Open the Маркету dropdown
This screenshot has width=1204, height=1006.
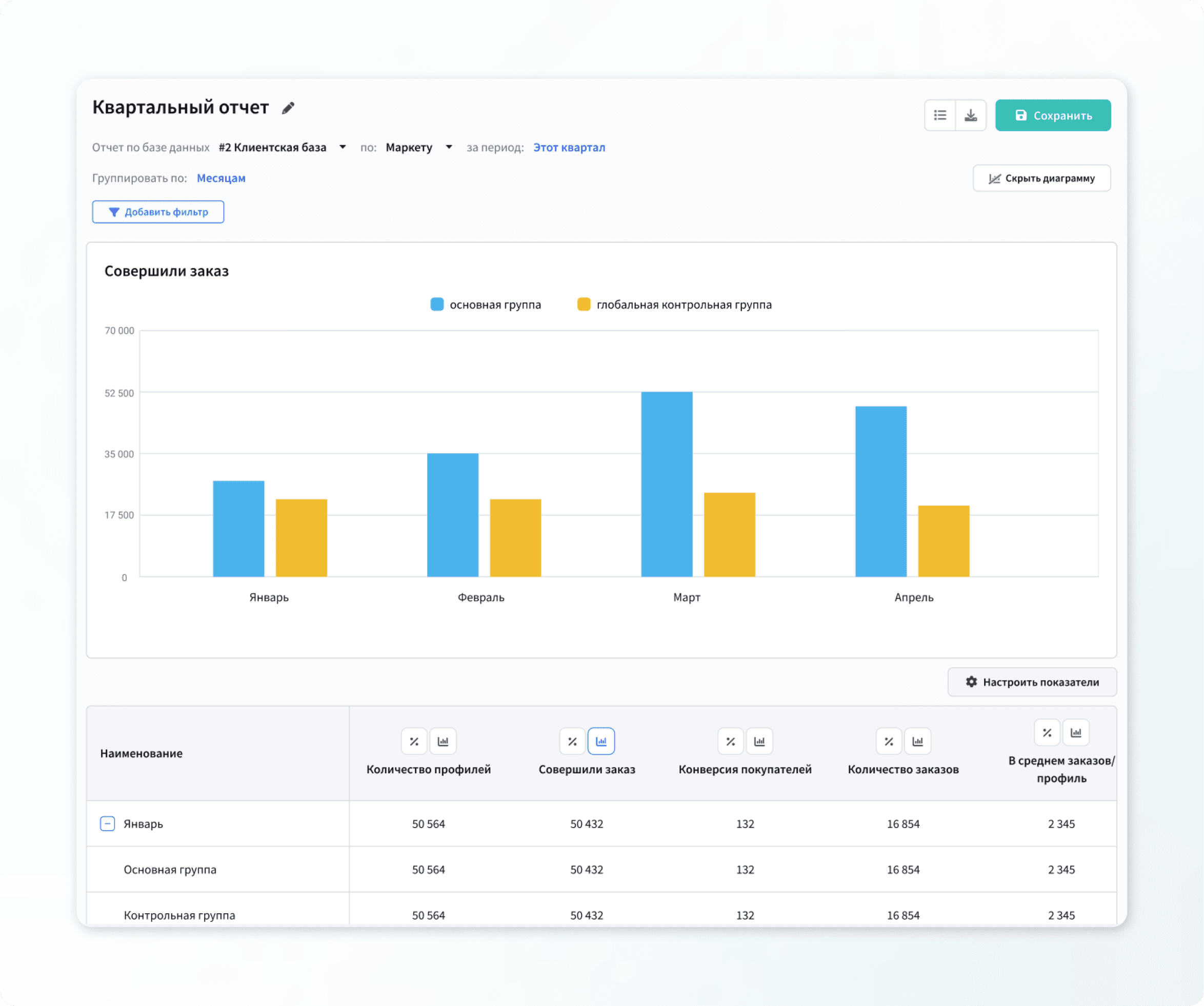[x=418, y=147]
